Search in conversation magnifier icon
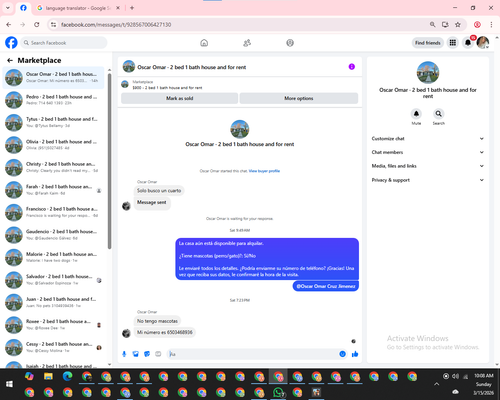 [x=439, y=114]
